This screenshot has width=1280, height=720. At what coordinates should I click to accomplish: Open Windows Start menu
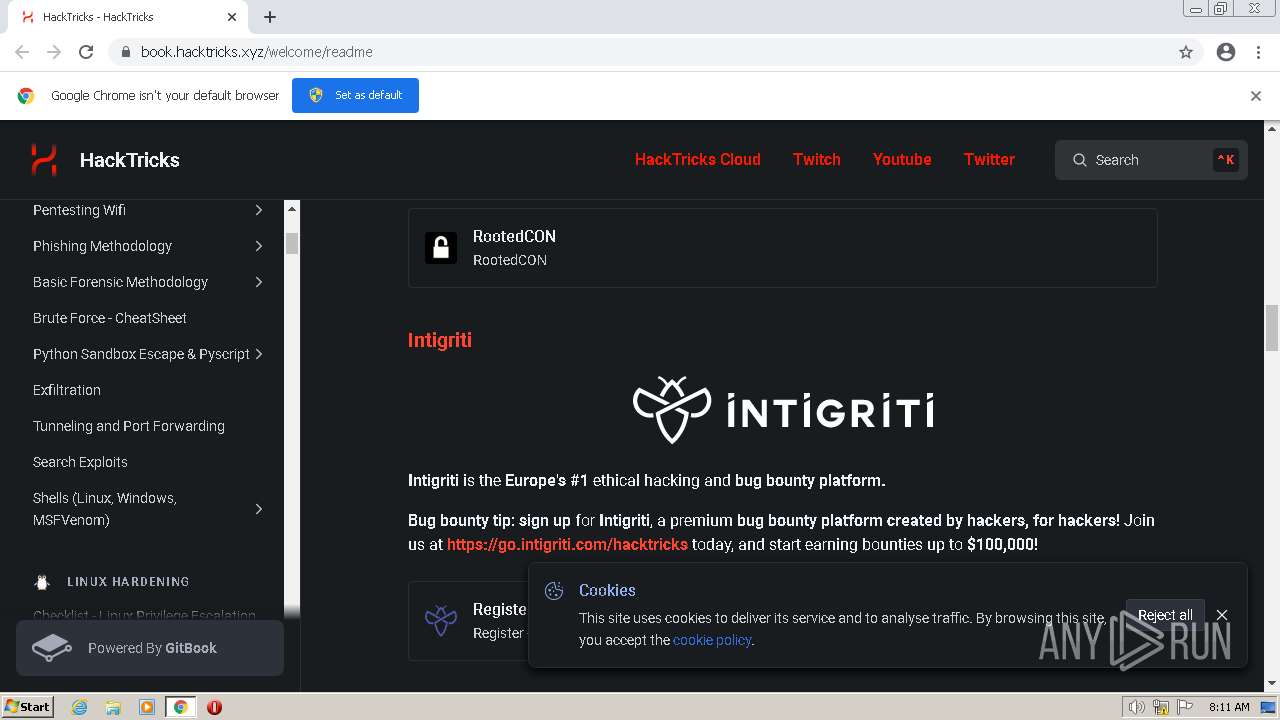[x=28, y=707]
